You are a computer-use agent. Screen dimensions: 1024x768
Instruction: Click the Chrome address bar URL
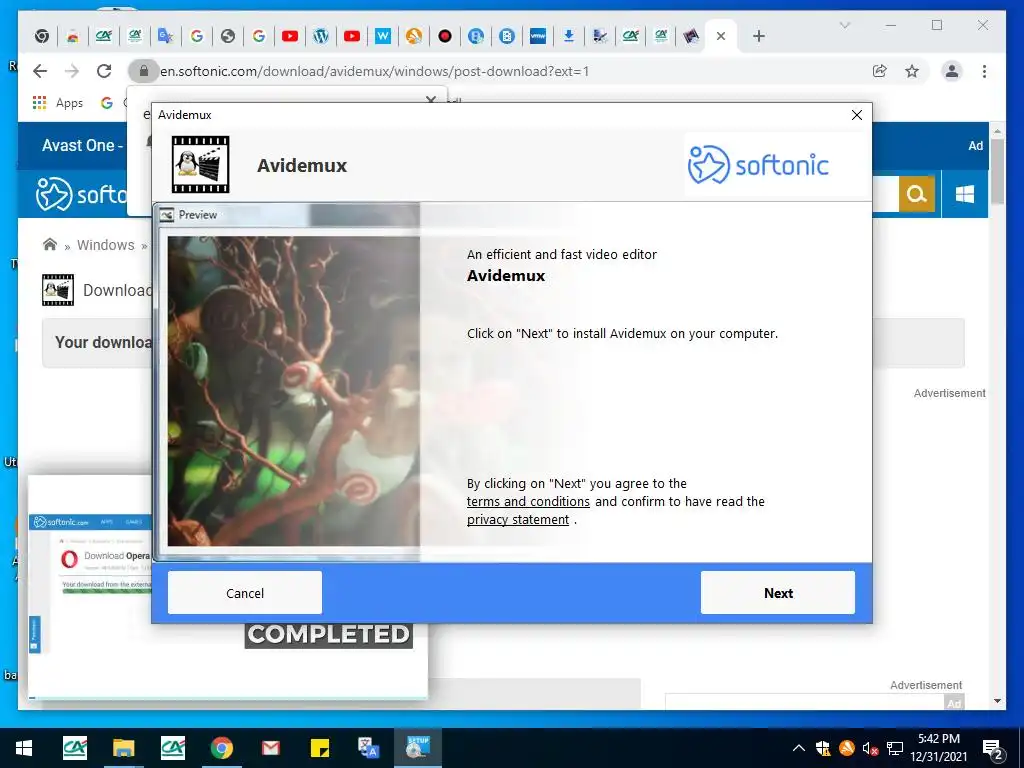374,71
